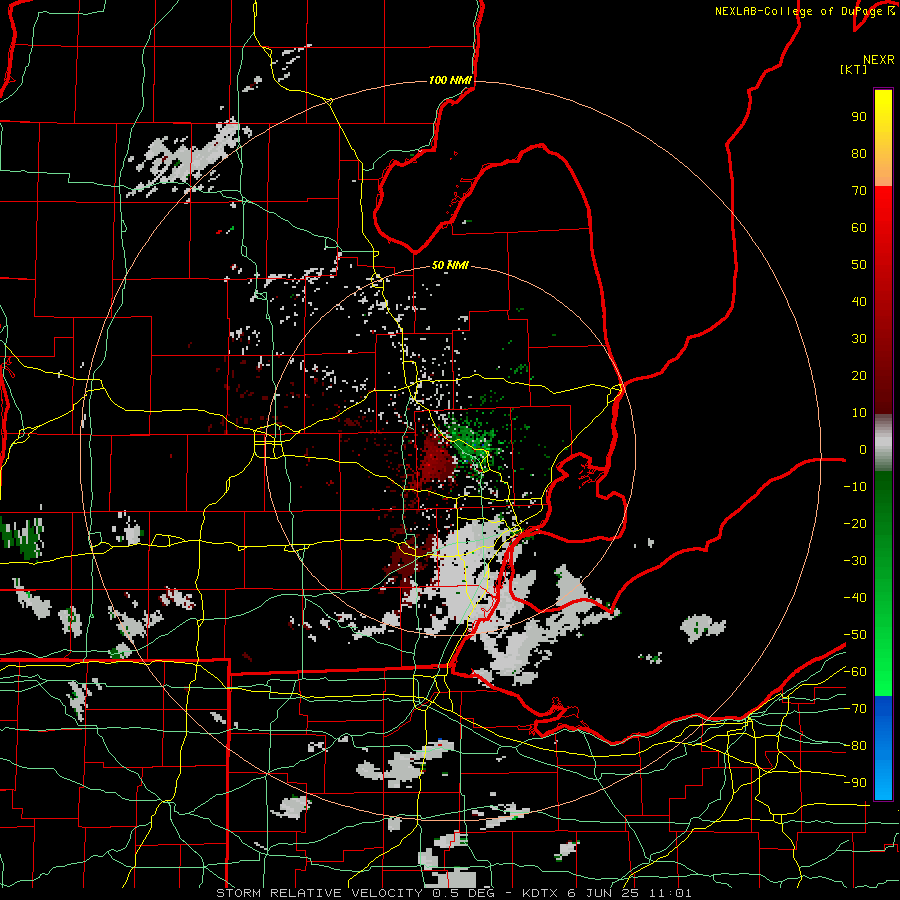
Task: Click the -50 value on the velocity legend
Action: pos(855,635)
